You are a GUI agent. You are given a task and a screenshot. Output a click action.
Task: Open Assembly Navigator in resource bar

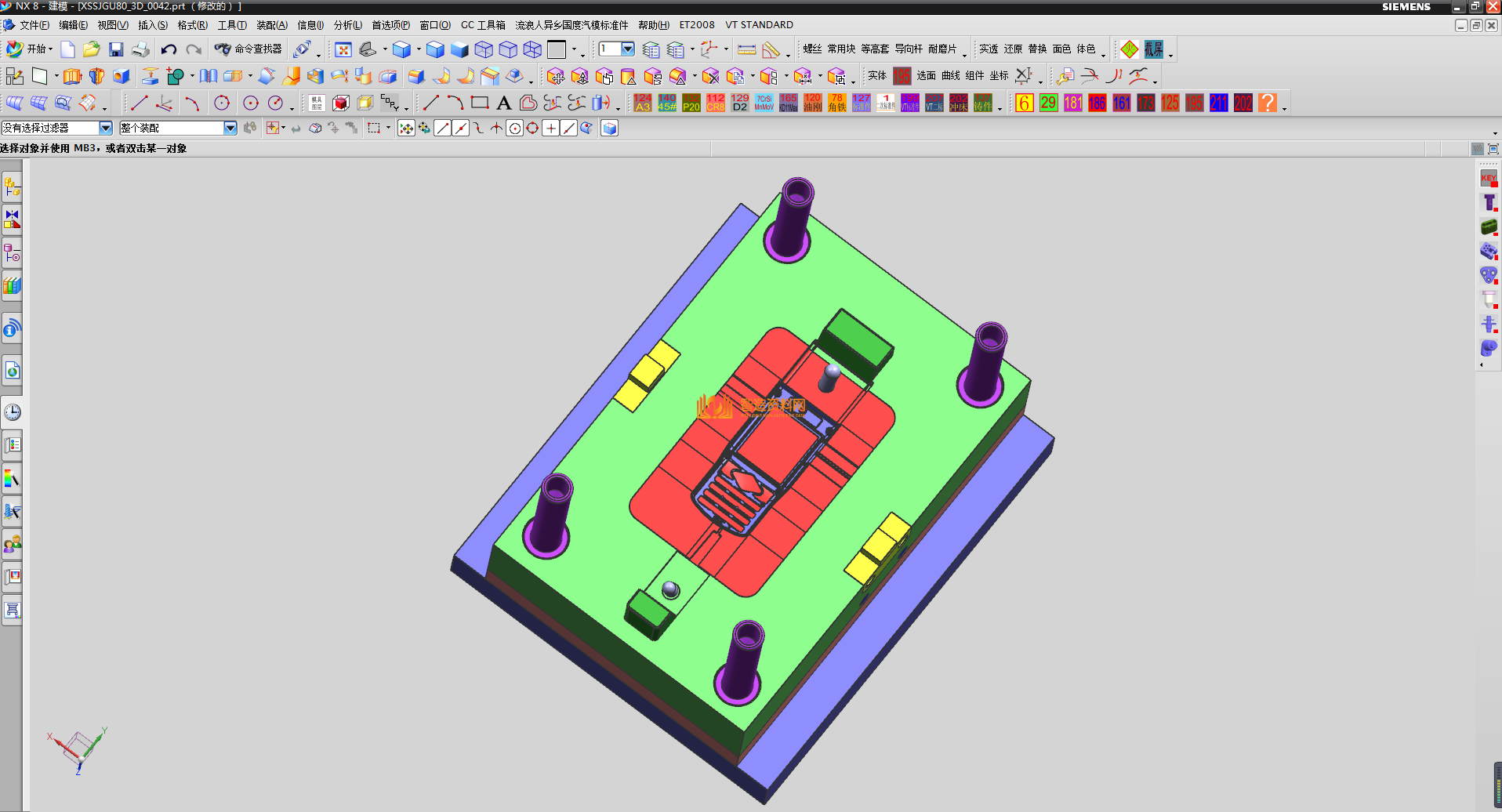tap(13, 188)
